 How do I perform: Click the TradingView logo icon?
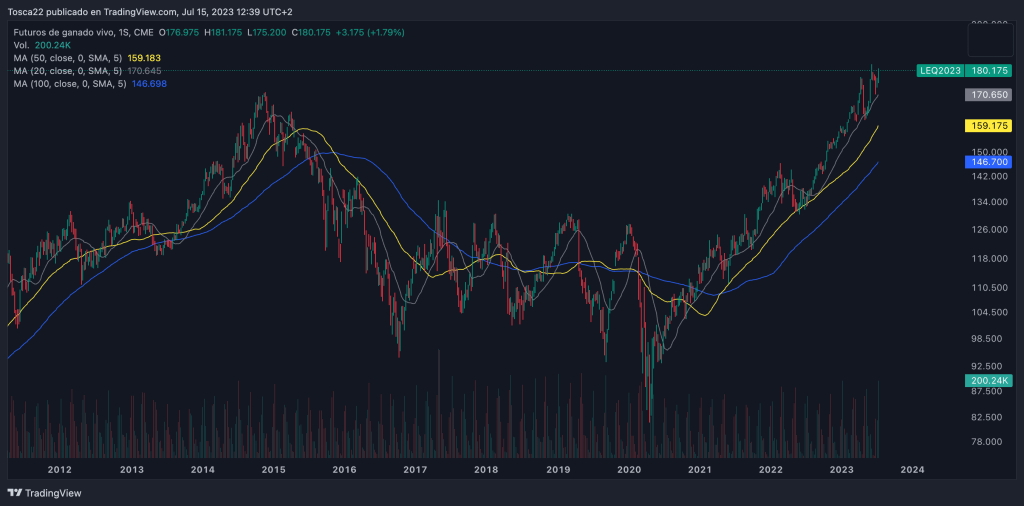[14, 493]
